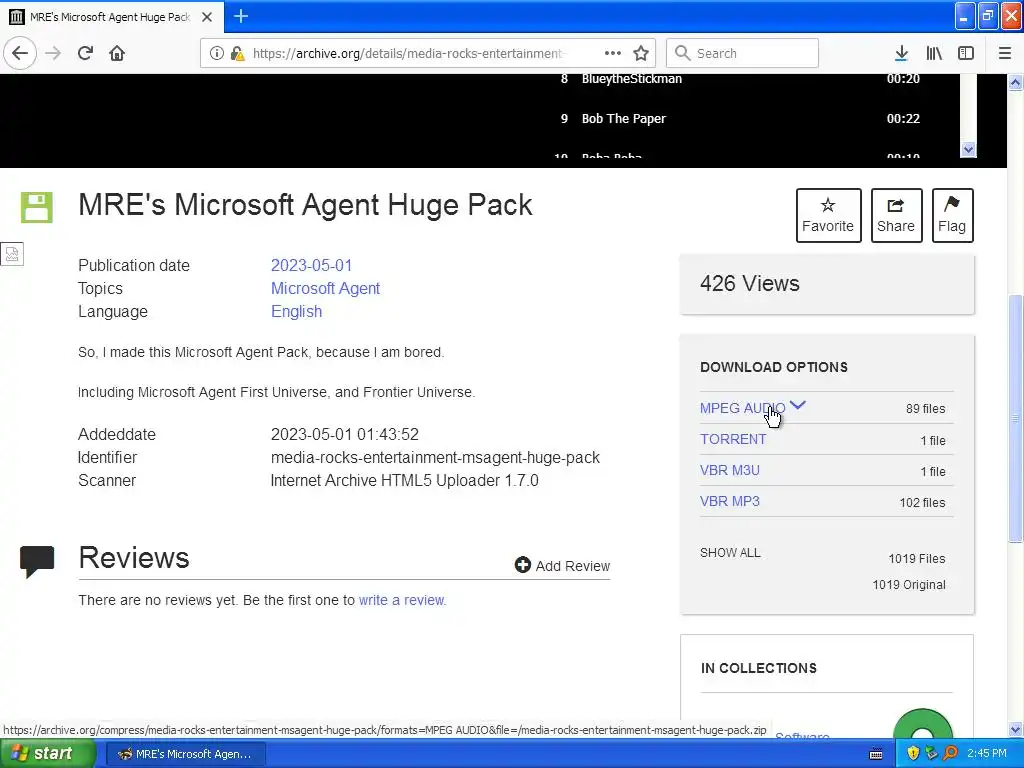The width and height of the screenshot is (1024, 768).
Task: Toggle the browser sidebar view
Action: 966,53
